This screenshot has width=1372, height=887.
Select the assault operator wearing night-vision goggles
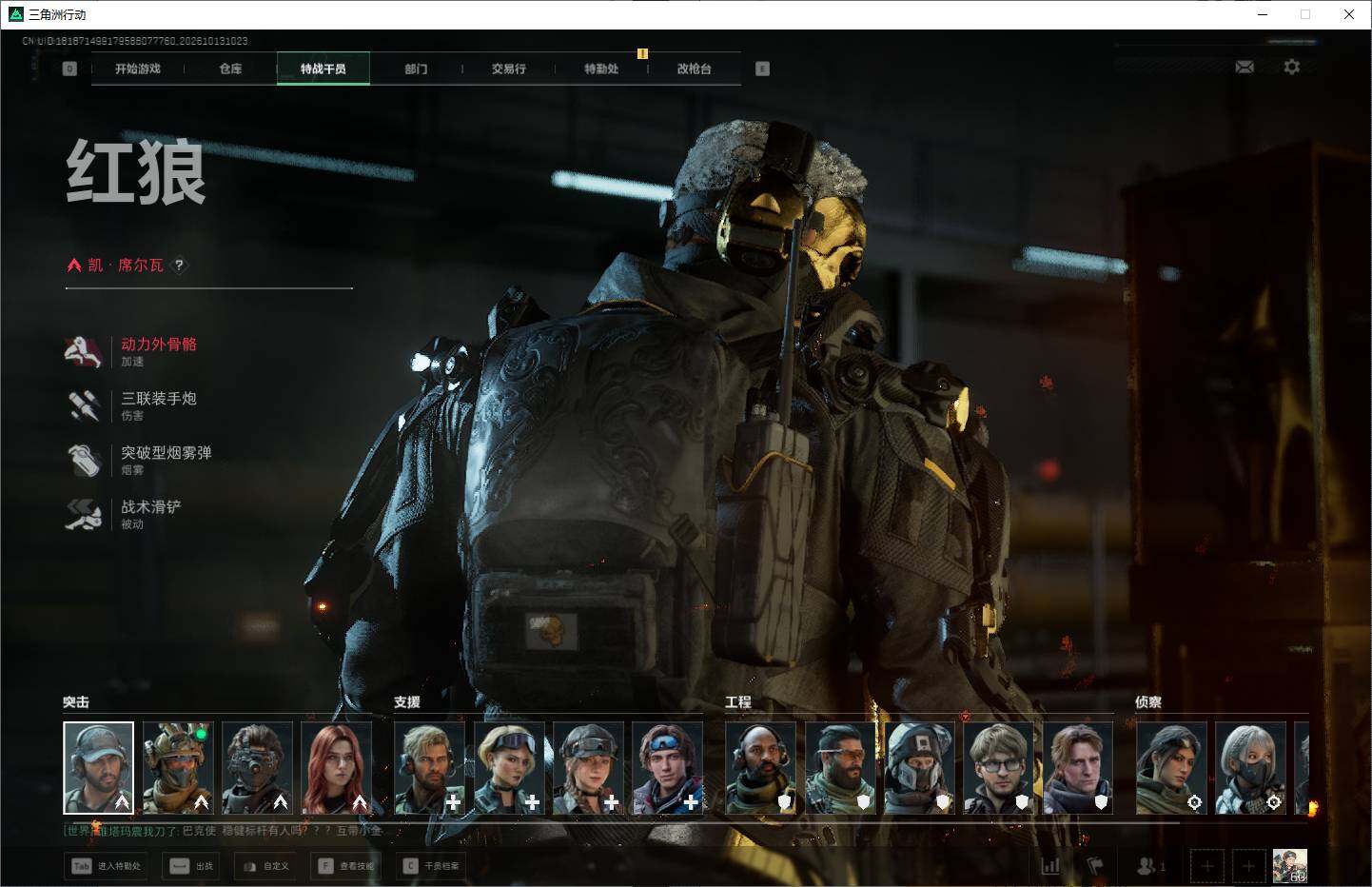[257, 768]
